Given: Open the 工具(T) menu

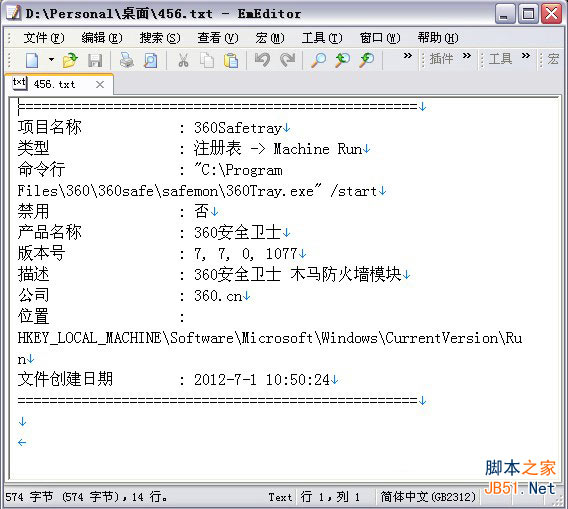Looking at the screenshot, I should pyautogui.click(x=322, y=38).
